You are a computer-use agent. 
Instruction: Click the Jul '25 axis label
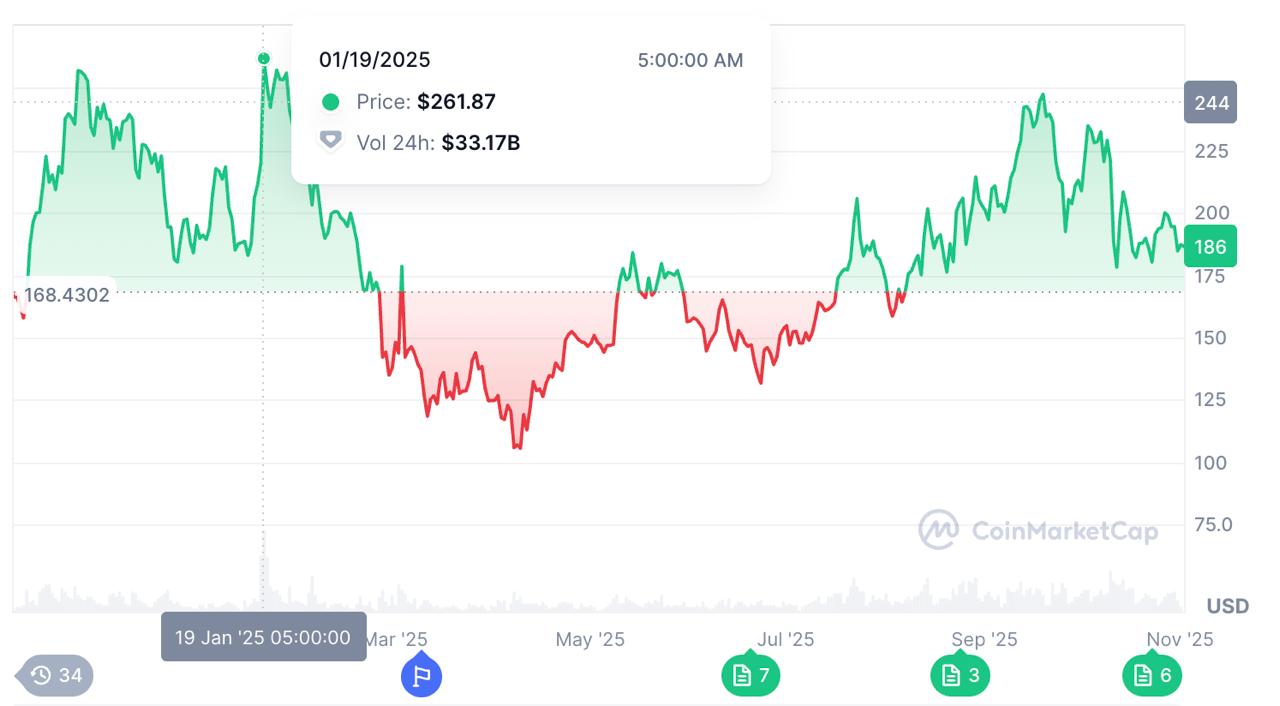click(785, 639)
